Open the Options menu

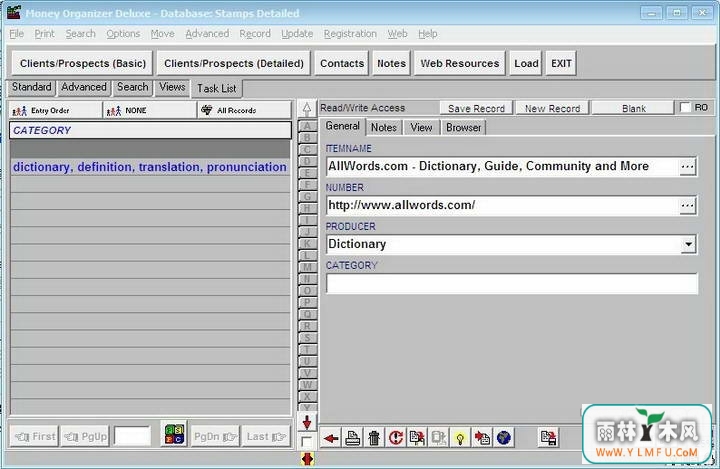click(x=123, y=34)
